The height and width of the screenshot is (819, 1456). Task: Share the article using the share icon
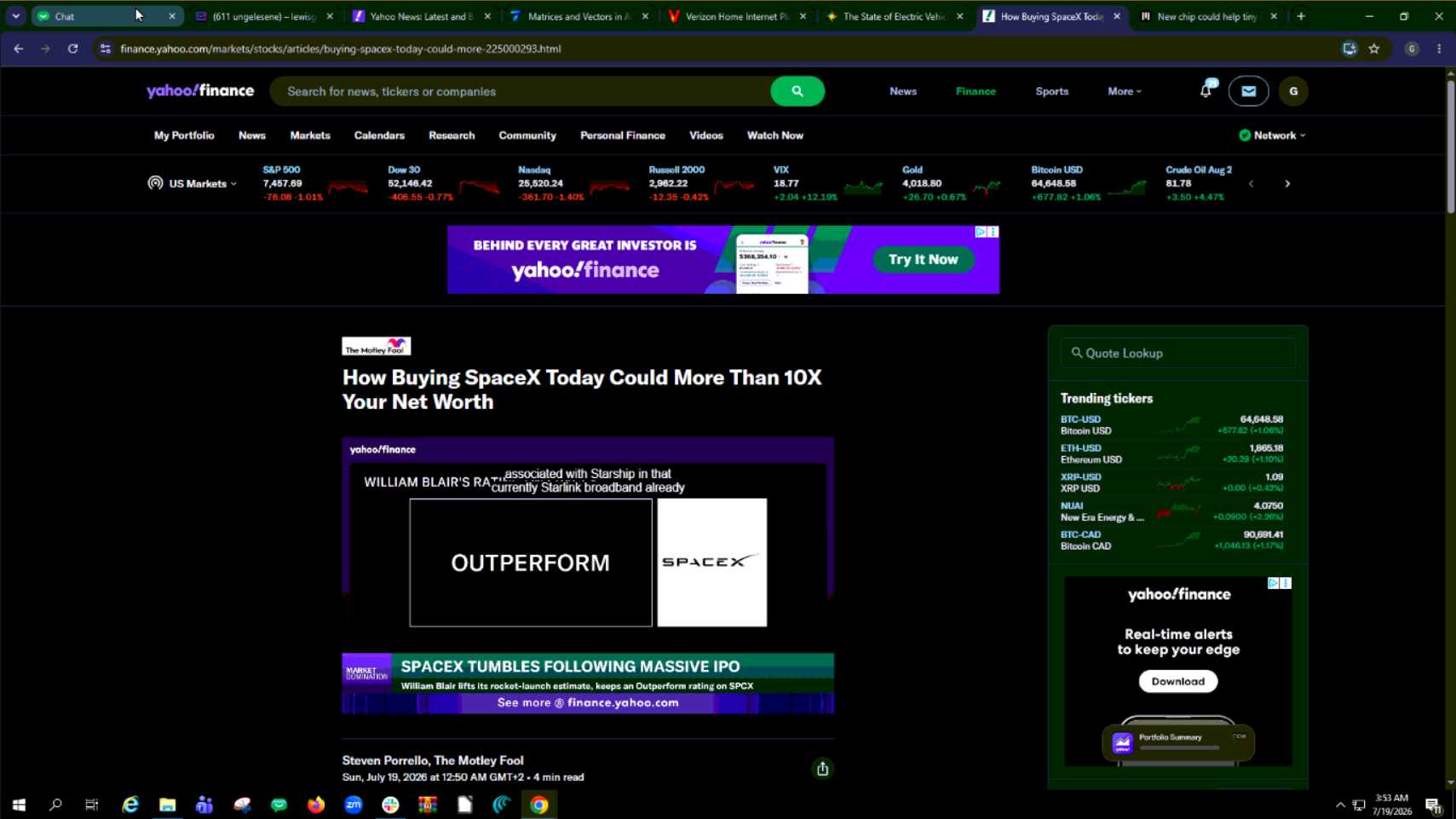coord(822,769)
